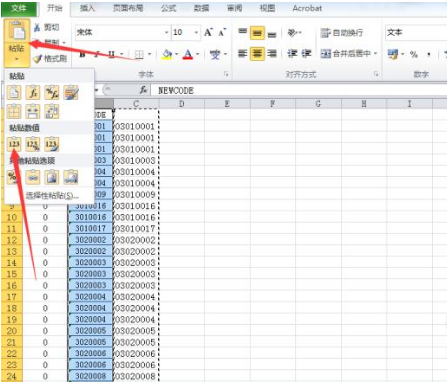Expand the 粘贴 dropdown arrow
447x386 pixels.
(17, 60)
